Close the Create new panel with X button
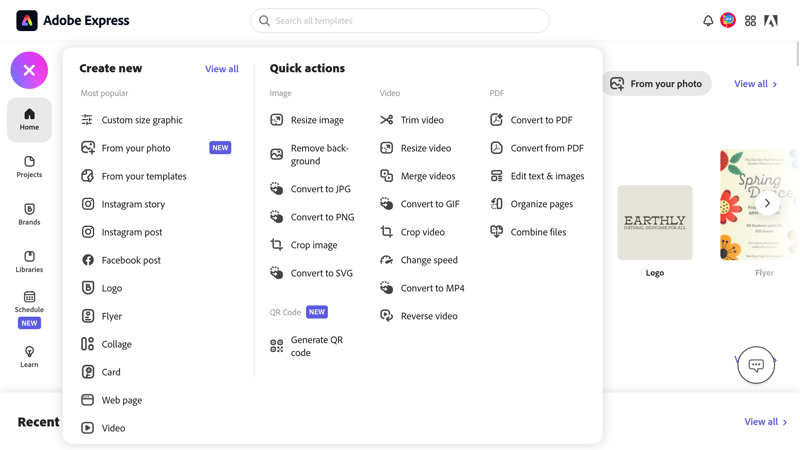This screenshot has width=800, height=450. pos(29,70)
